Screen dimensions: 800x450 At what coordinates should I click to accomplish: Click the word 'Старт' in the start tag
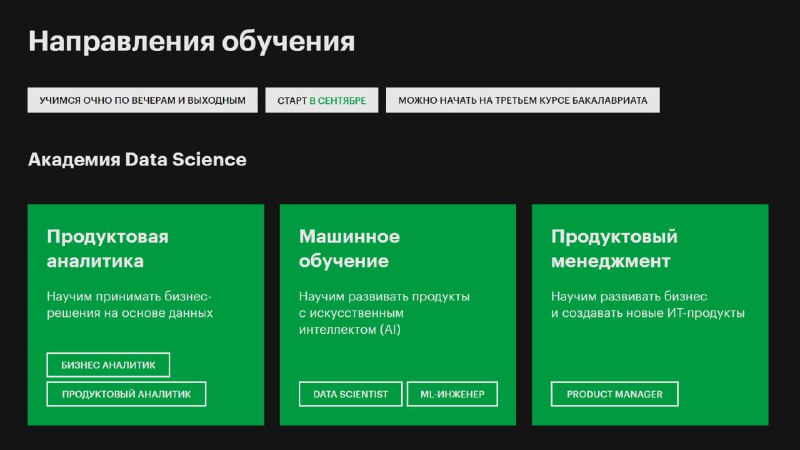291,101
